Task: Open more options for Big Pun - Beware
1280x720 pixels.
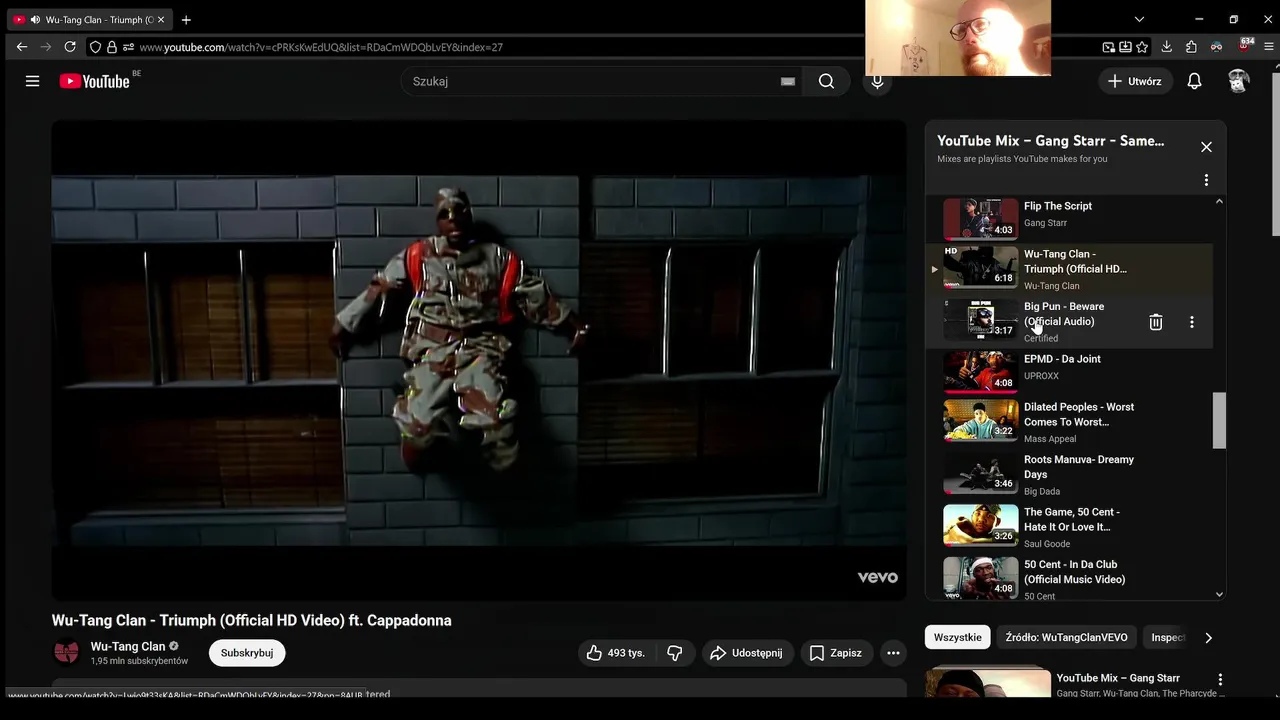Action: point(1191,322)
